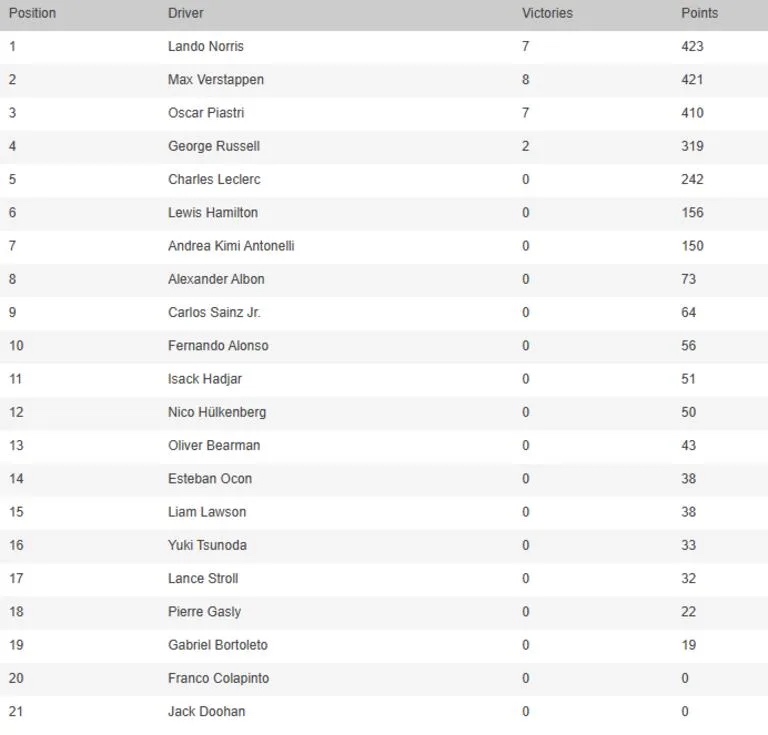Click the Driver column header
Image resolution: width=768 pixels, height=735 pixels.
pos(186,13)
